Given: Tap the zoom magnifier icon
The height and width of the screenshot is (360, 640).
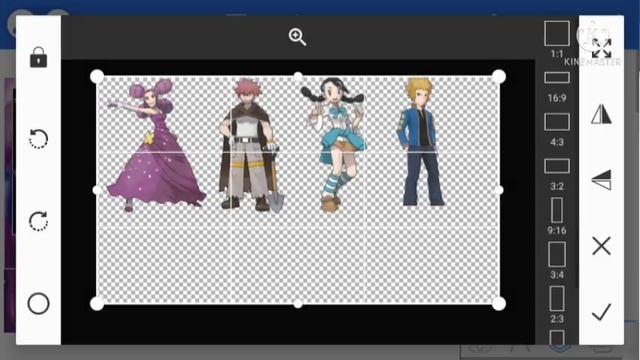Looking at the screenshot, I should coord(297,37).
